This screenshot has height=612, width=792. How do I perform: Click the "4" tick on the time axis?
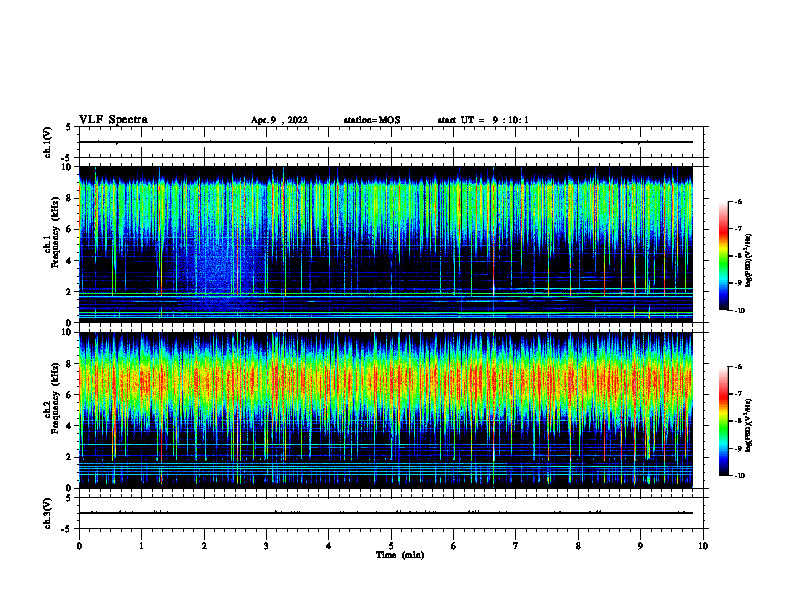(x=329, y=546)
